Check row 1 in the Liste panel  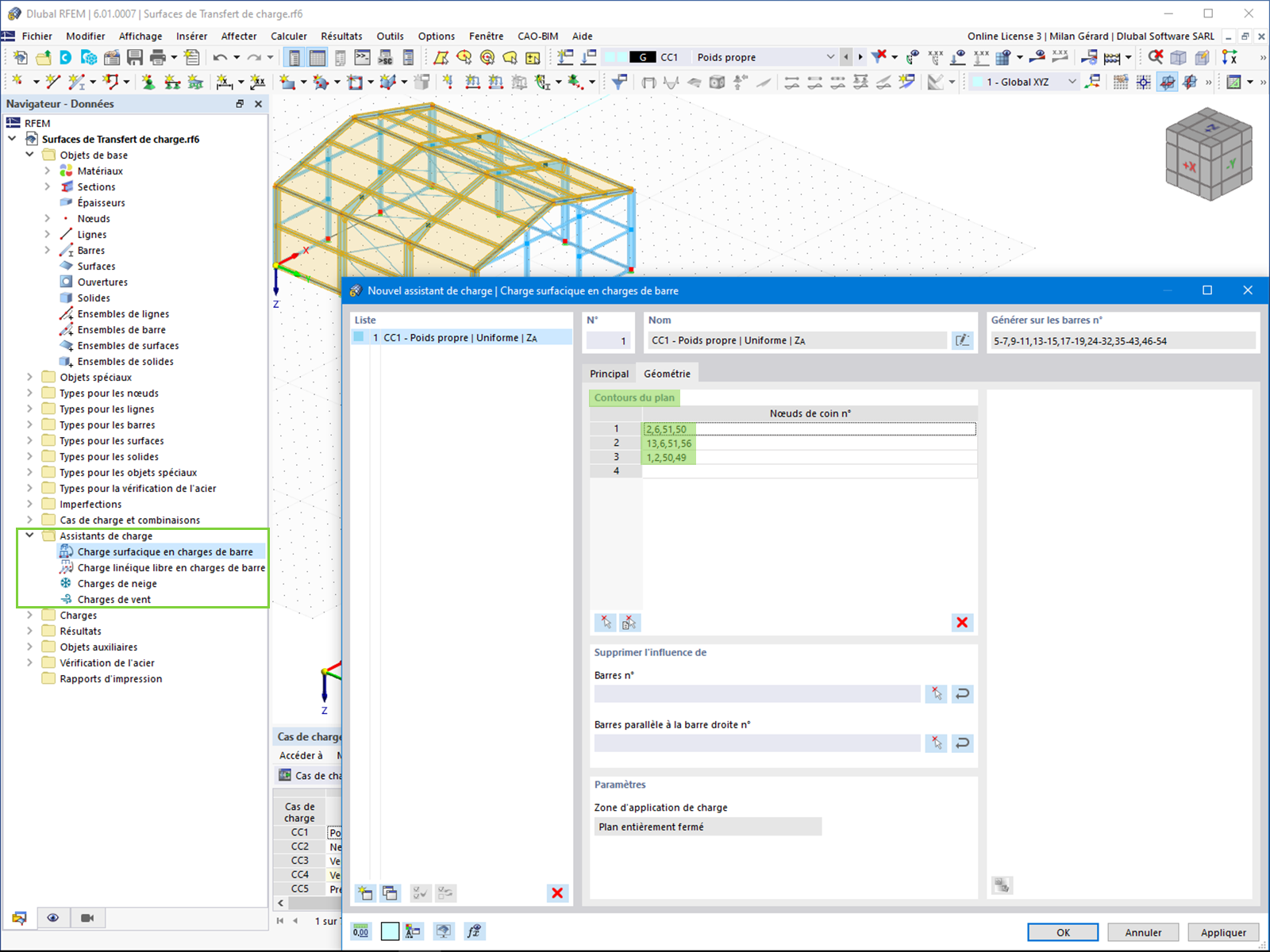click(x=360, y=337)
